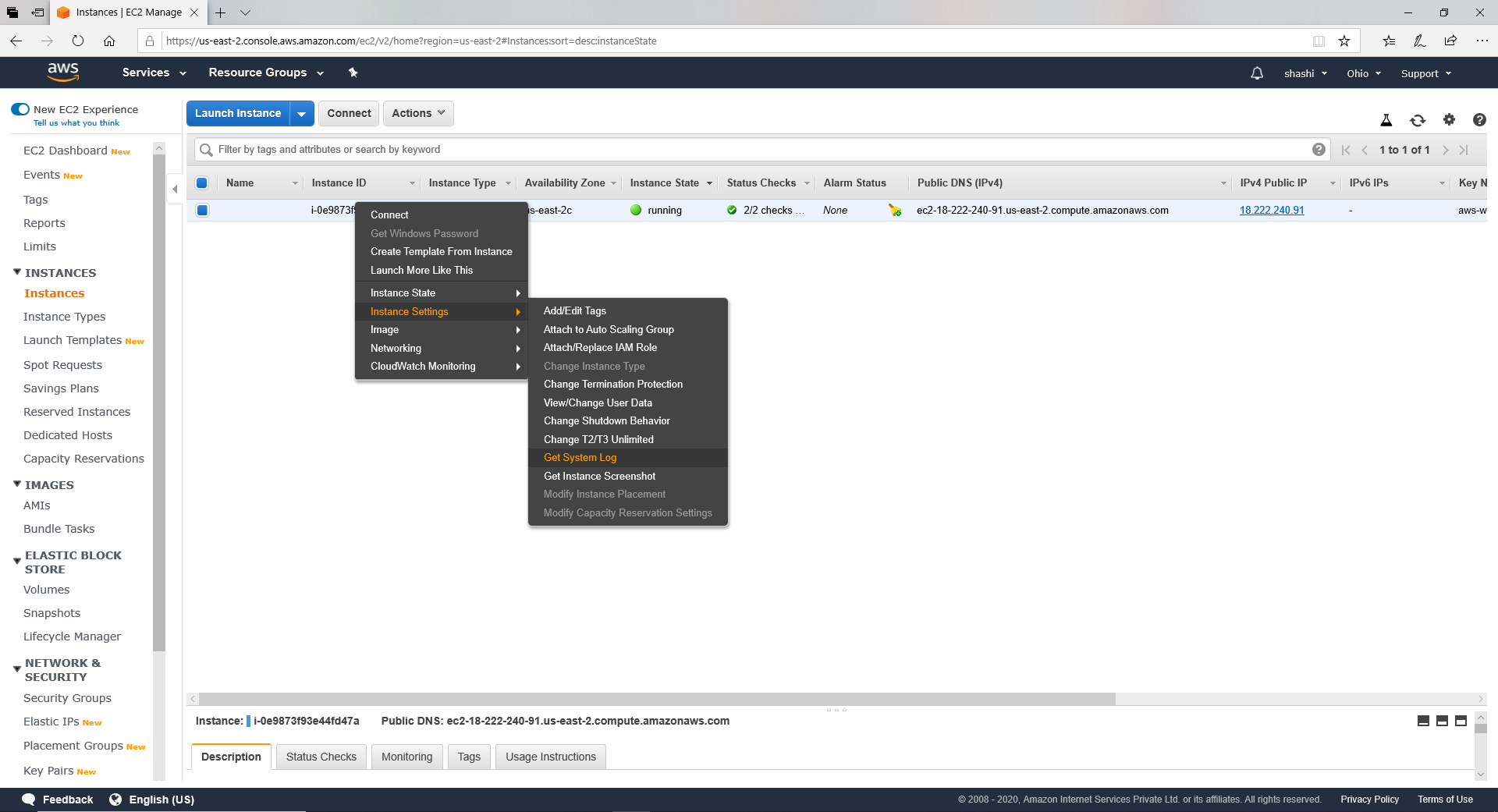Open table settings gear icon
The width and height of the screenshot is (1498, 812).
tap(1449, 119)
